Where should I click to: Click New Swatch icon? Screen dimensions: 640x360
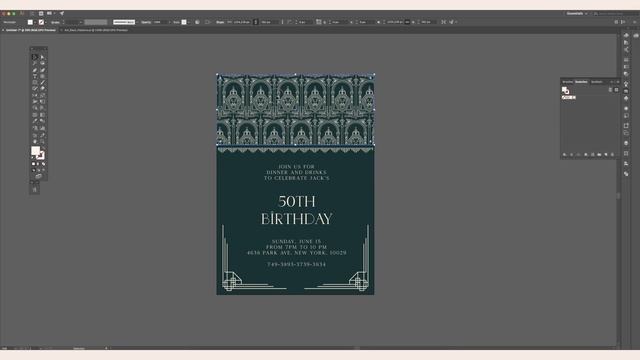[x=606, y=155]
